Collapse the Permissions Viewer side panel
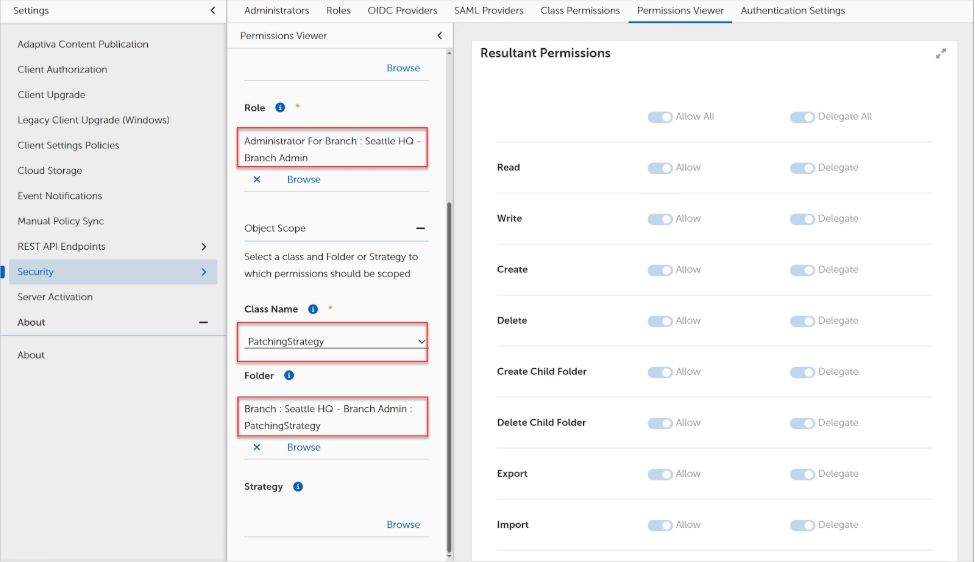This screenshot has width=975, height=562. 440,36
